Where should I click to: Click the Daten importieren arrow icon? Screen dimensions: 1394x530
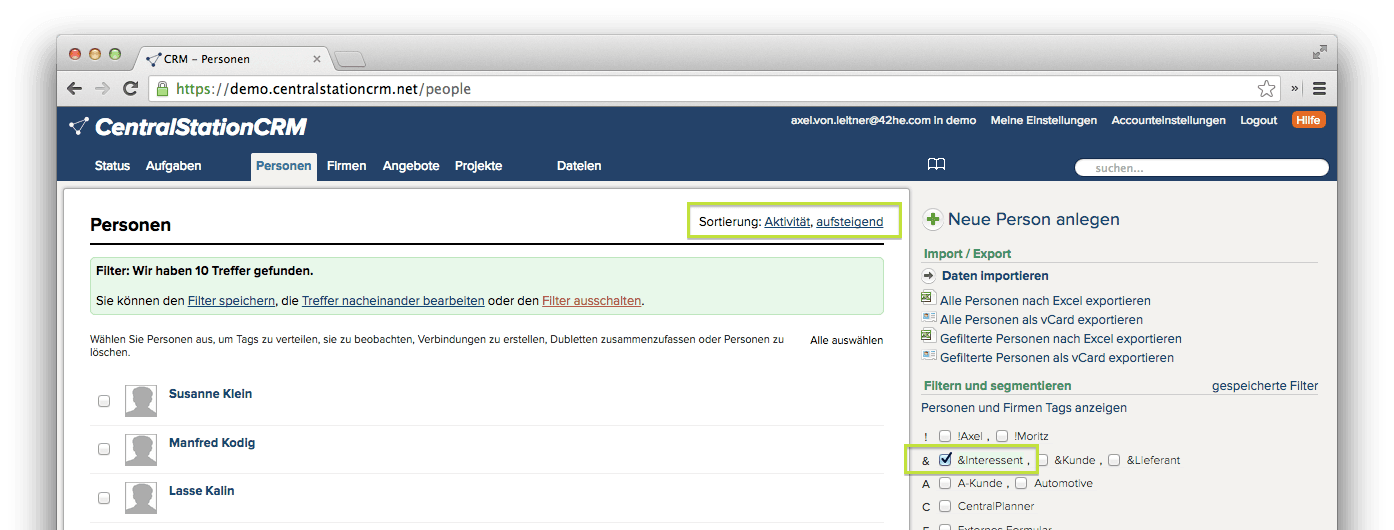[x=929, y=276]
